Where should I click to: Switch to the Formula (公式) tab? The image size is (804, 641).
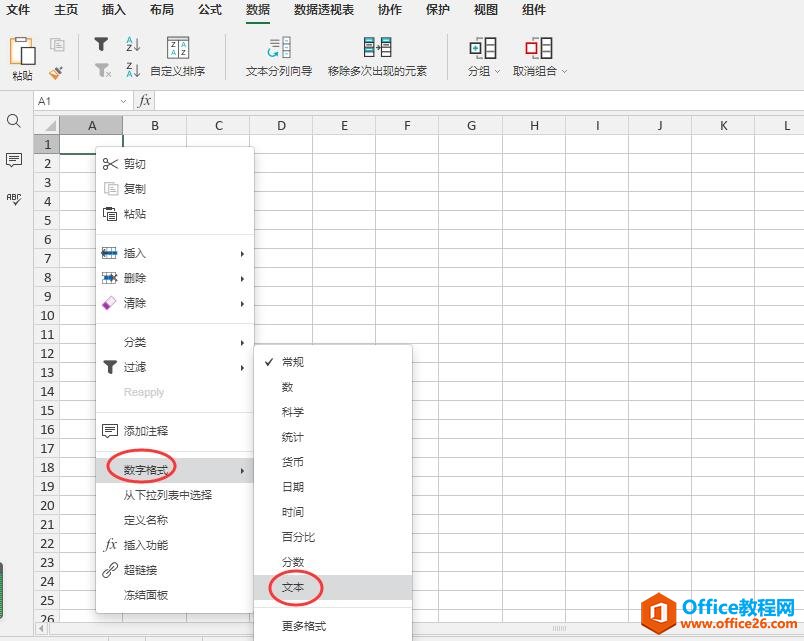[210, 10]
